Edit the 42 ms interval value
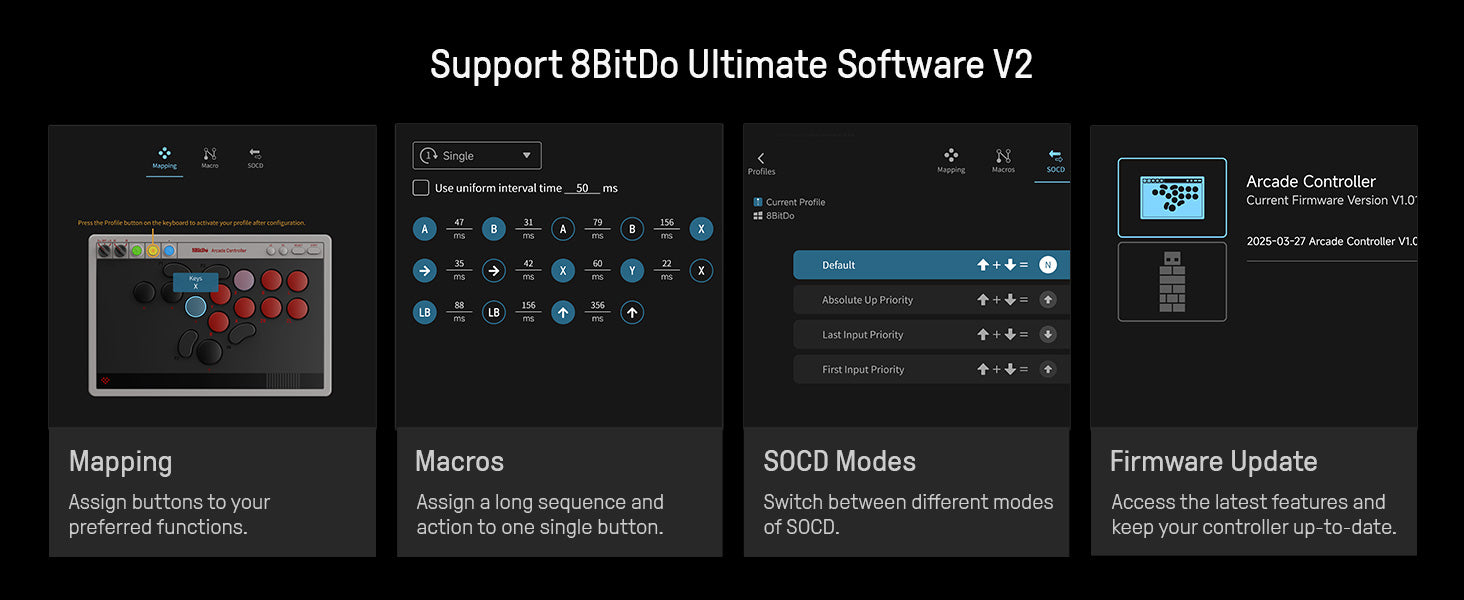This screenshot has width=1464, height=600. [528, 264]
